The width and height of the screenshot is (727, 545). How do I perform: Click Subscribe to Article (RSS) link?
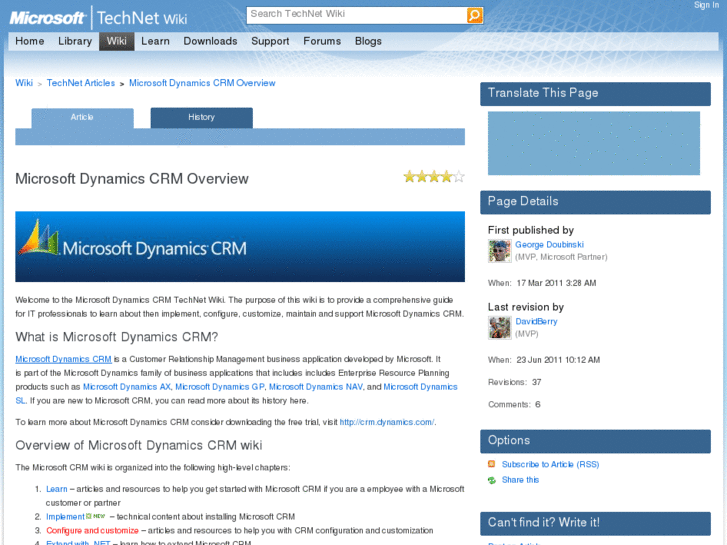point(550,464)
